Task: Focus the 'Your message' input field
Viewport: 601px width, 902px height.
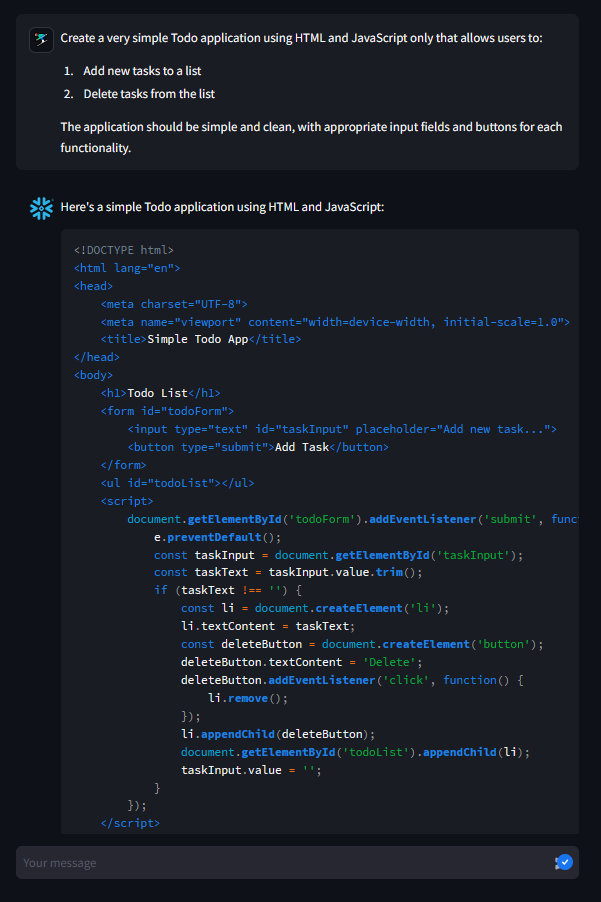Action: pos(280,863)
